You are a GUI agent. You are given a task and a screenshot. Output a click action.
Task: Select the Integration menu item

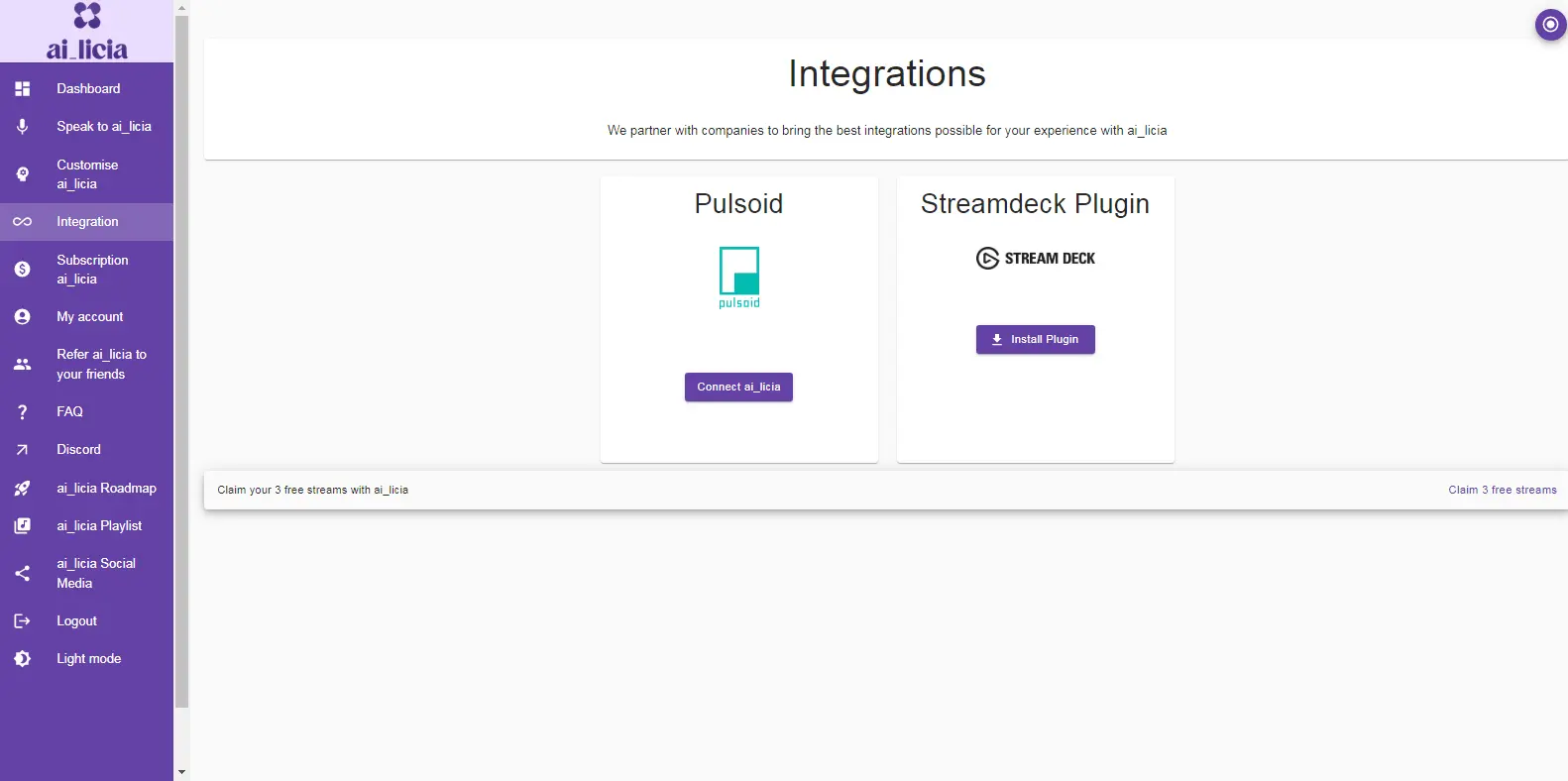click(x=86, y=222)
